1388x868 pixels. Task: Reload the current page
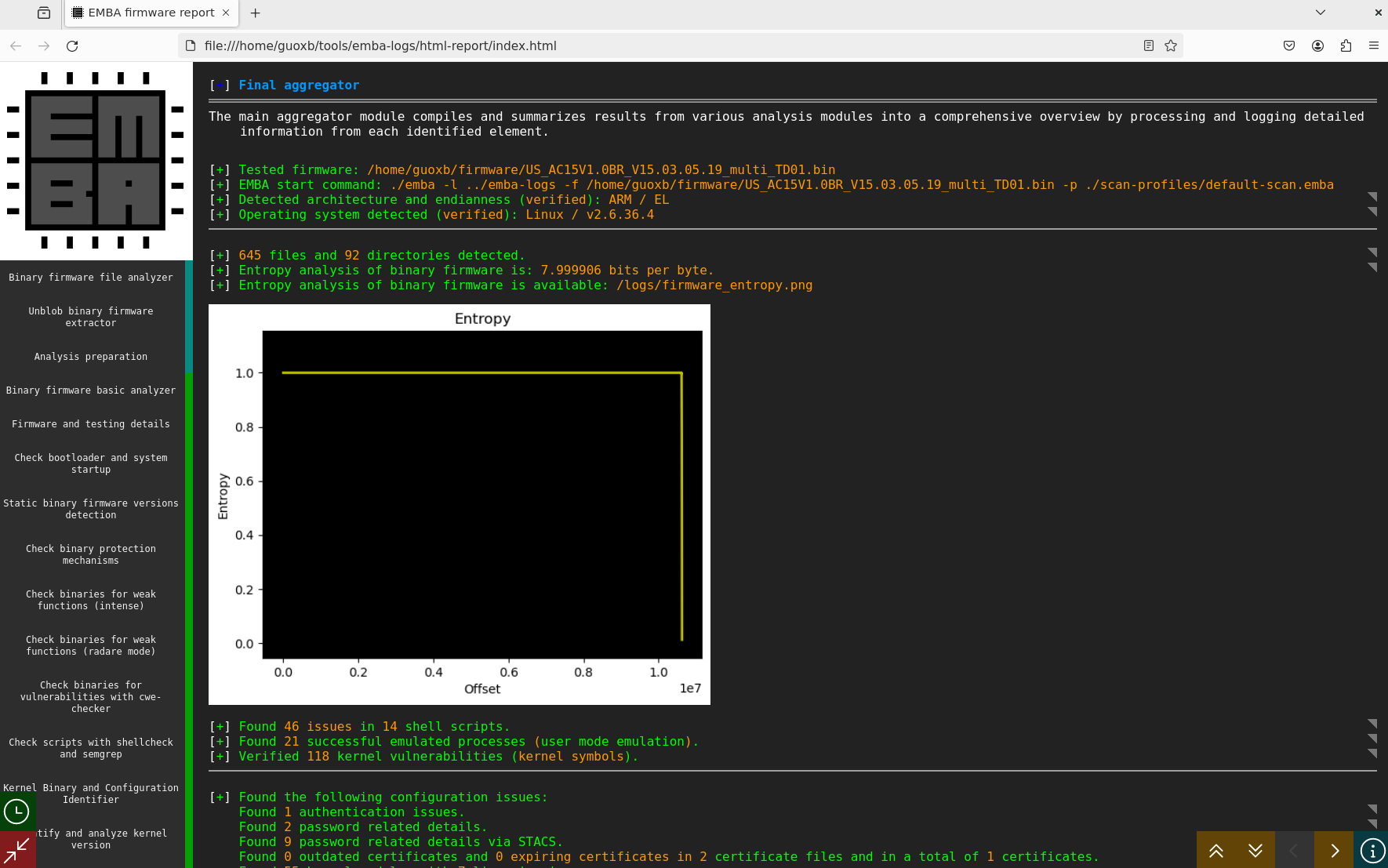[72, 45]
